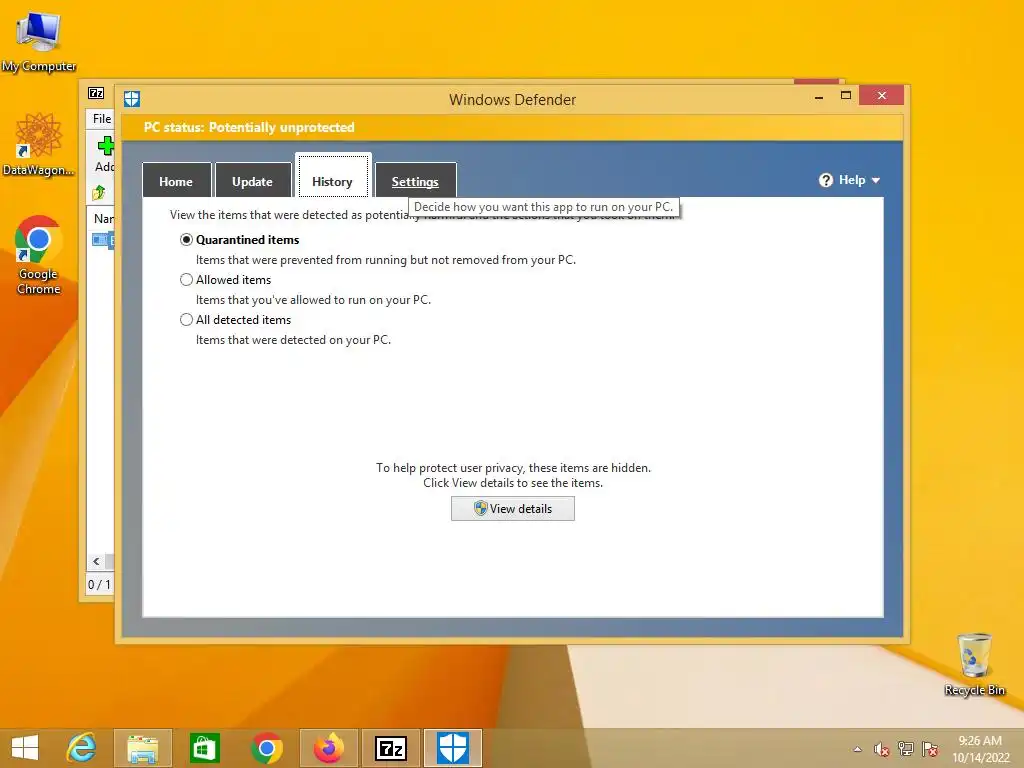The height and width of the screenshot is (768, 1024).
Task: Maximize the Windows Defender window
Action: click(846, 95)
